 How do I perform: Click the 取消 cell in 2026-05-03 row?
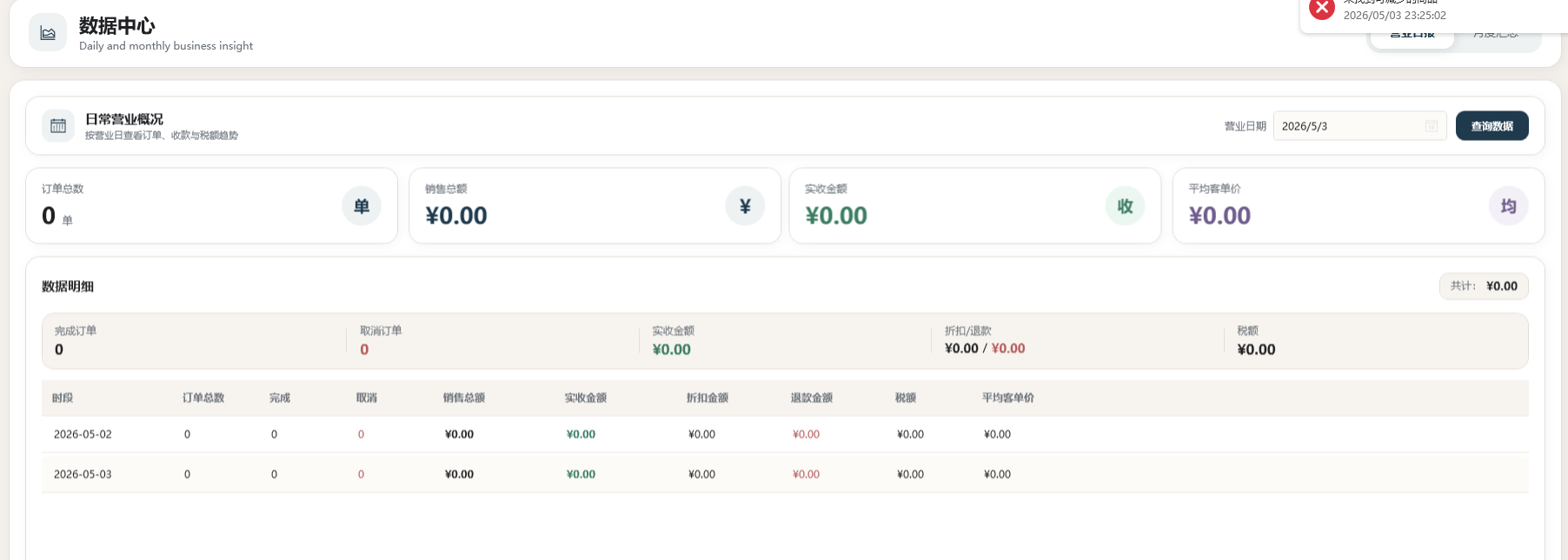tap(361, 475)
